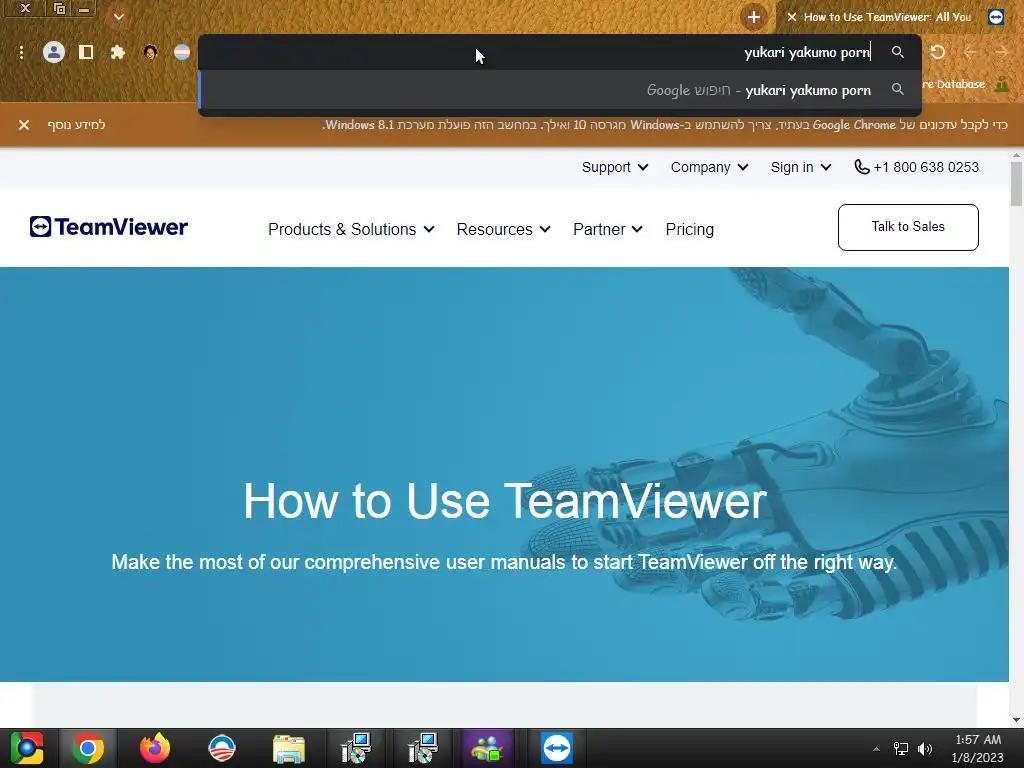Open the 'למידע נוסף' learn more link
The image size is (1024, 768).
click(76, 125)
